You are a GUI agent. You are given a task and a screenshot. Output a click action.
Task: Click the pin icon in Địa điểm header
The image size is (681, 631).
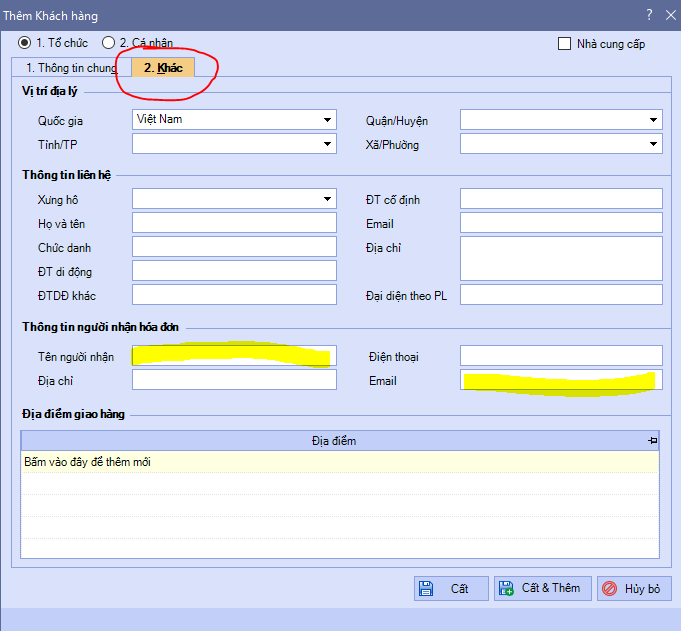click(652, 440)
